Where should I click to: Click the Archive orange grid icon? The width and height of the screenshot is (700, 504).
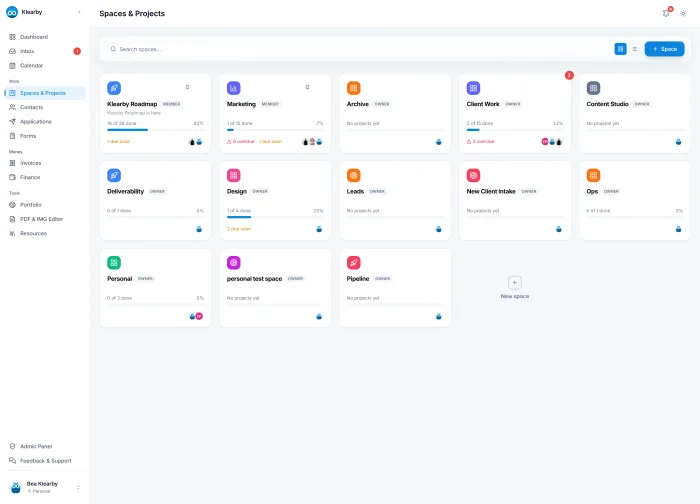click(354, 88)
